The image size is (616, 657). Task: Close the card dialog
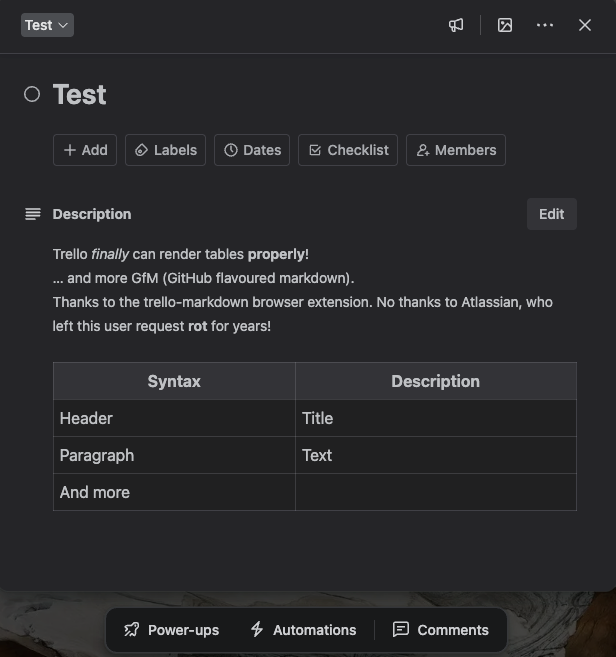[x=585, y=25]
